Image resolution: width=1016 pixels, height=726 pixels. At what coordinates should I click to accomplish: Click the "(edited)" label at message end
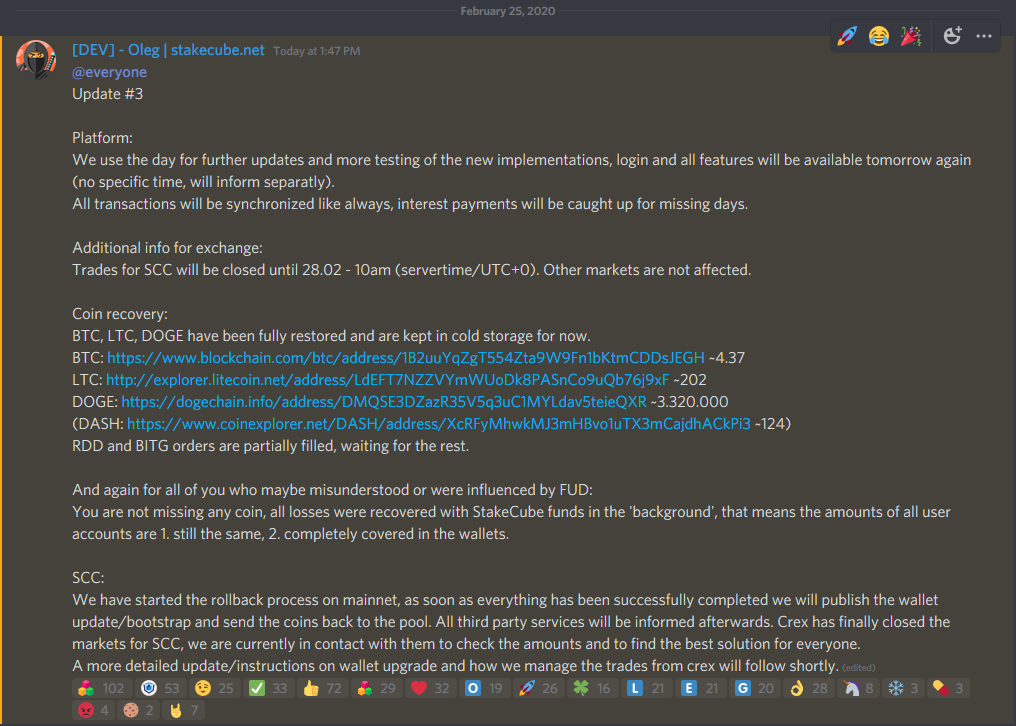[x=859, y=668]
